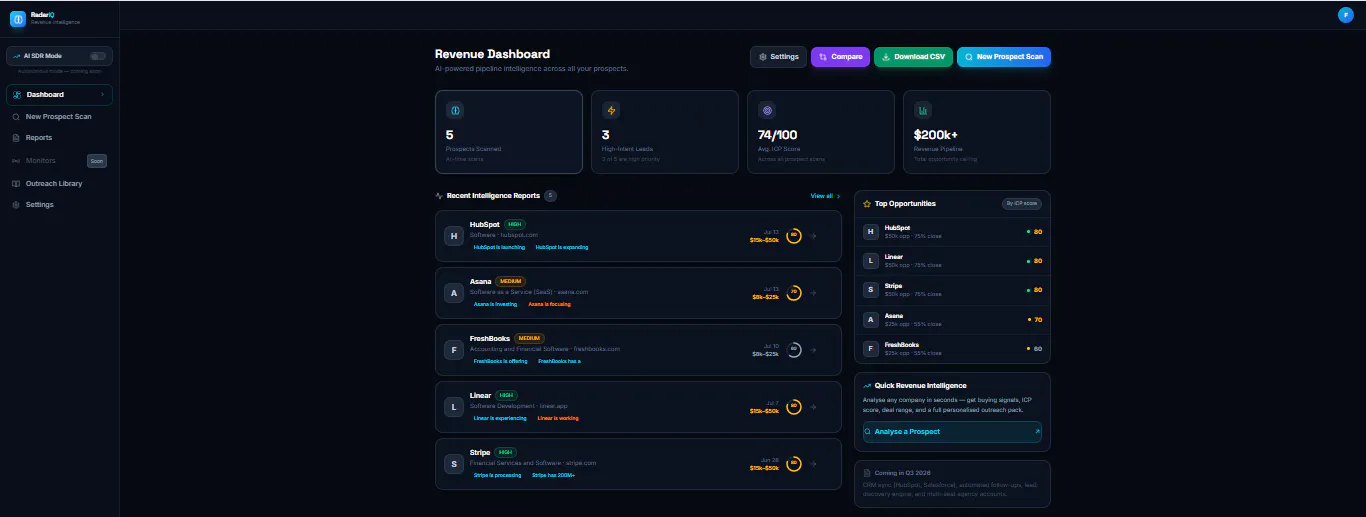1366x517 pixels.
Task: Toggle the By ICP score sort pill
Action: coord(1022,203)
